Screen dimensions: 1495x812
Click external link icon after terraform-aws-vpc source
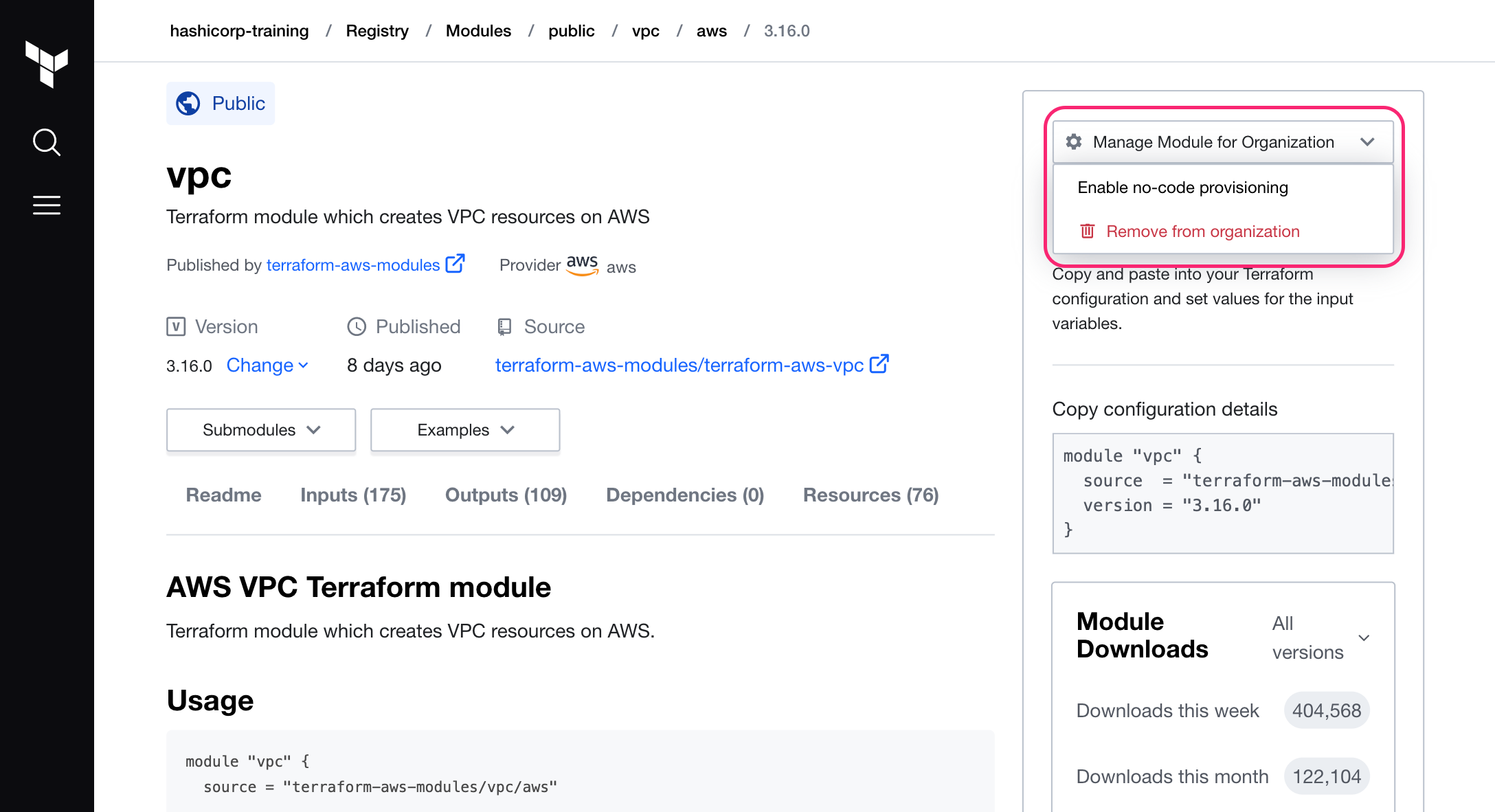point(879,364)
